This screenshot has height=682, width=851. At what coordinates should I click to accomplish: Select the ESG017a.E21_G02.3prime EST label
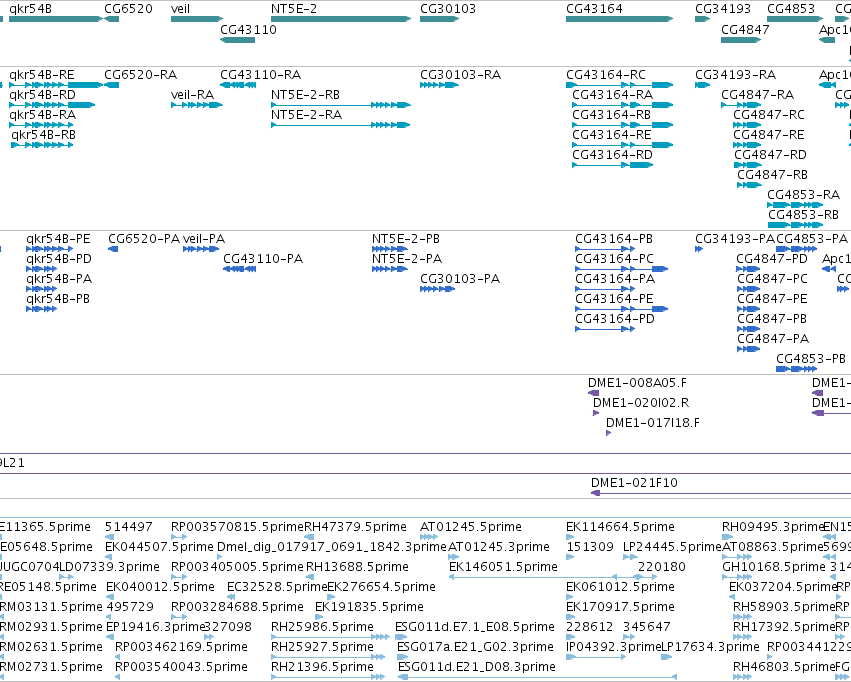coord(475,647)
